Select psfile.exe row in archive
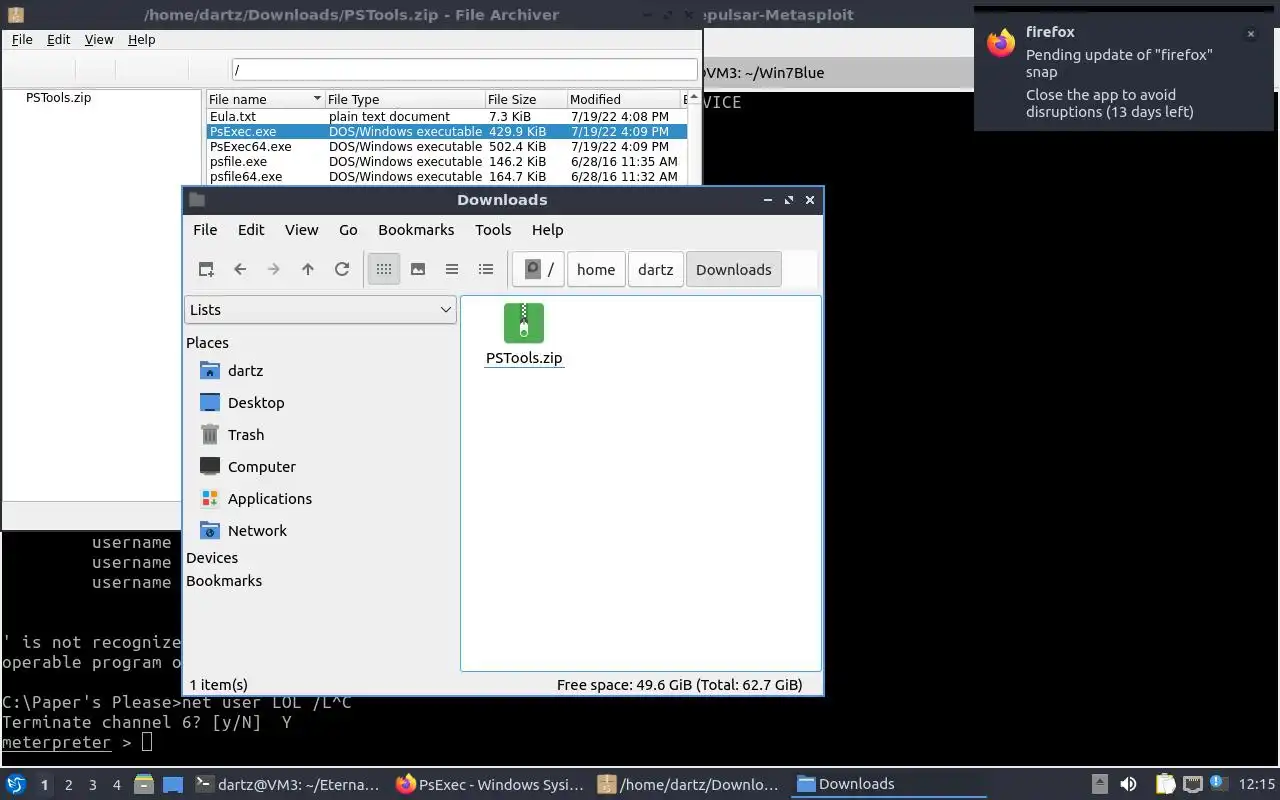 pyautogui.click(x=446, y=161)
